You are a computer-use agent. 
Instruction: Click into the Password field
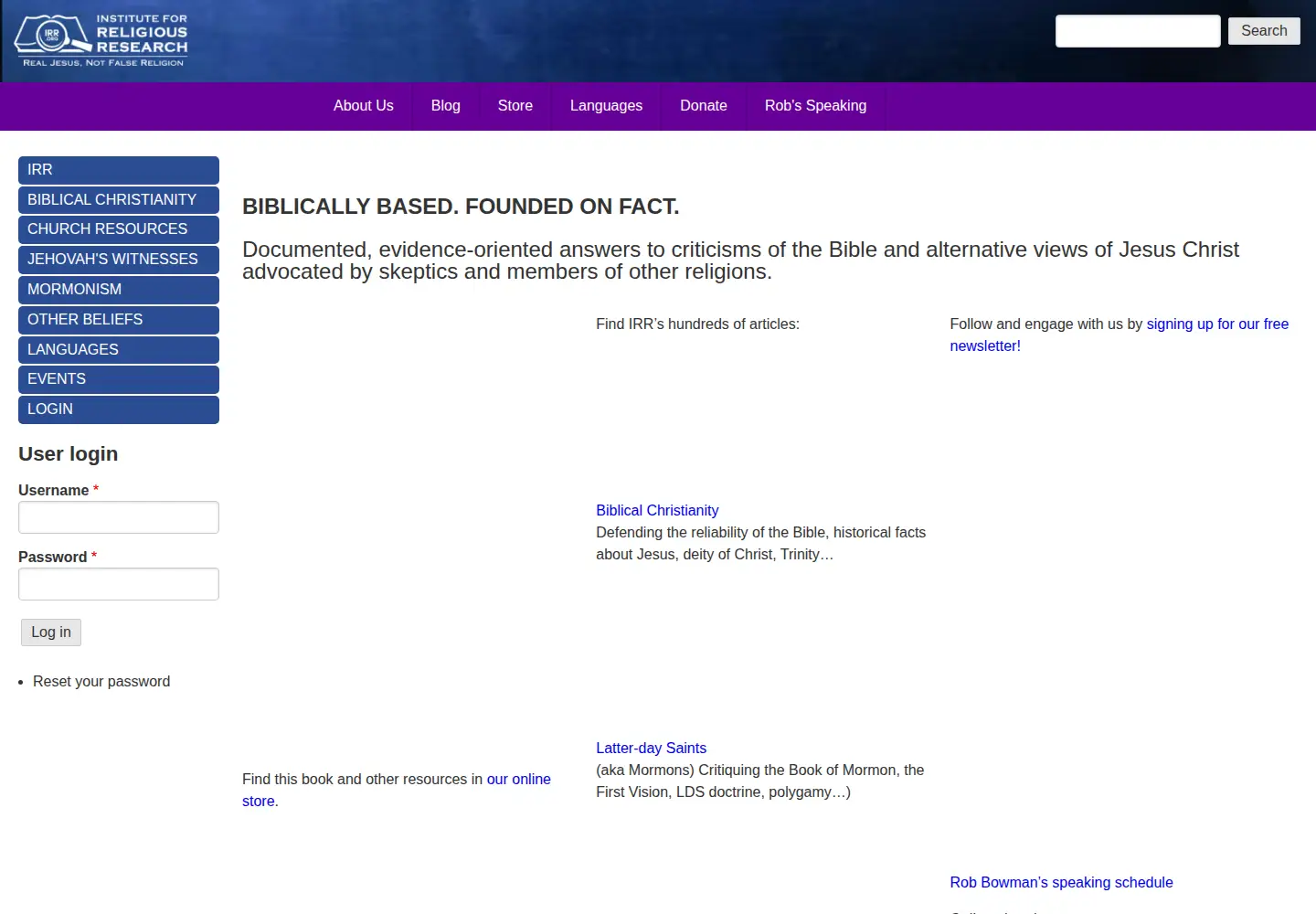[x=119, y=584]
